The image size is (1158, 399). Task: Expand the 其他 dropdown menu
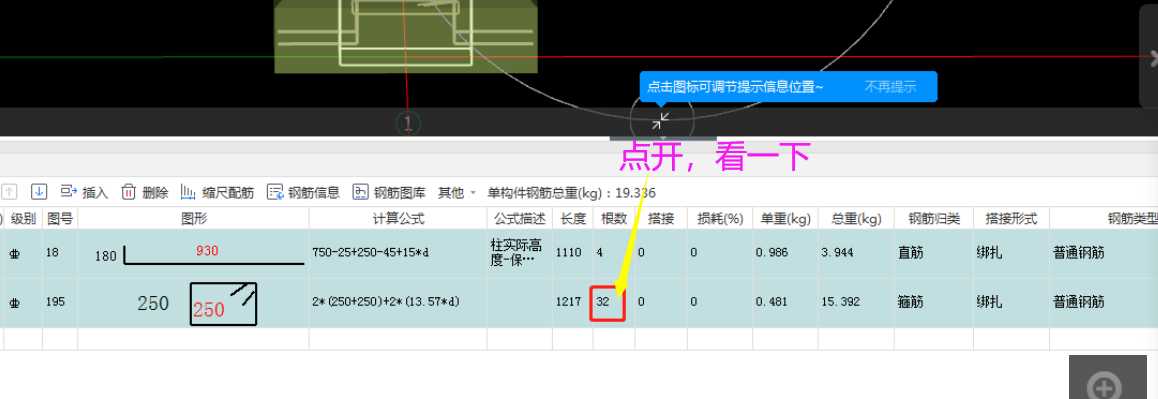(456, 193)
